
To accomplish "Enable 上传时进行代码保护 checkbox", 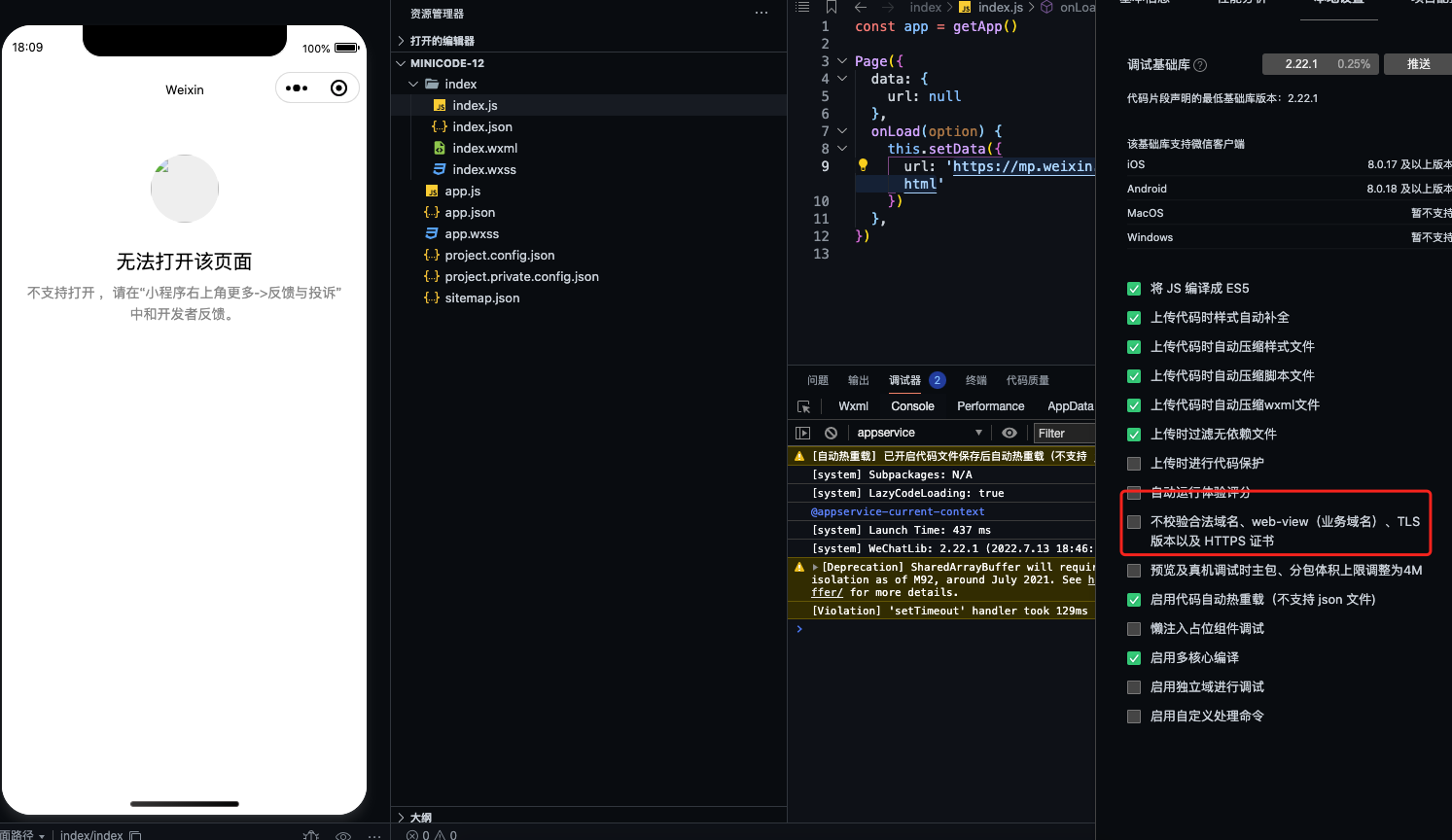I will click(x=1134, y=464).
